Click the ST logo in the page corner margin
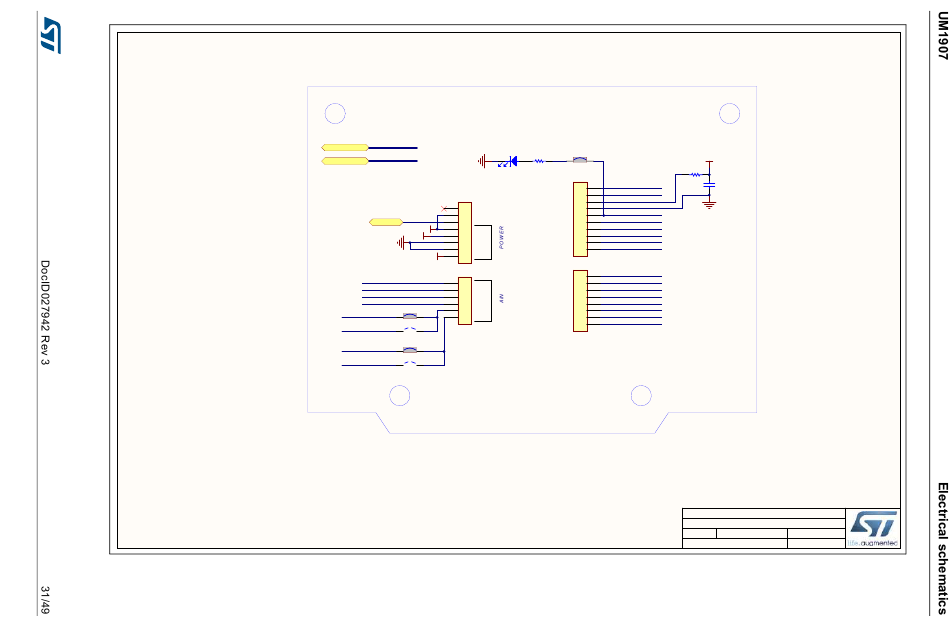 click(x=51, y=35)
